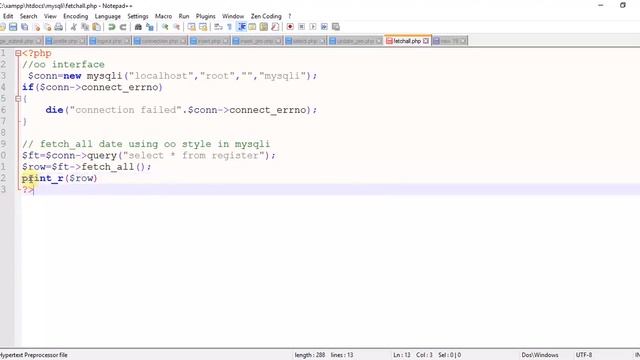
Task: Open the Macro menu
Action: tap(163, 16)
